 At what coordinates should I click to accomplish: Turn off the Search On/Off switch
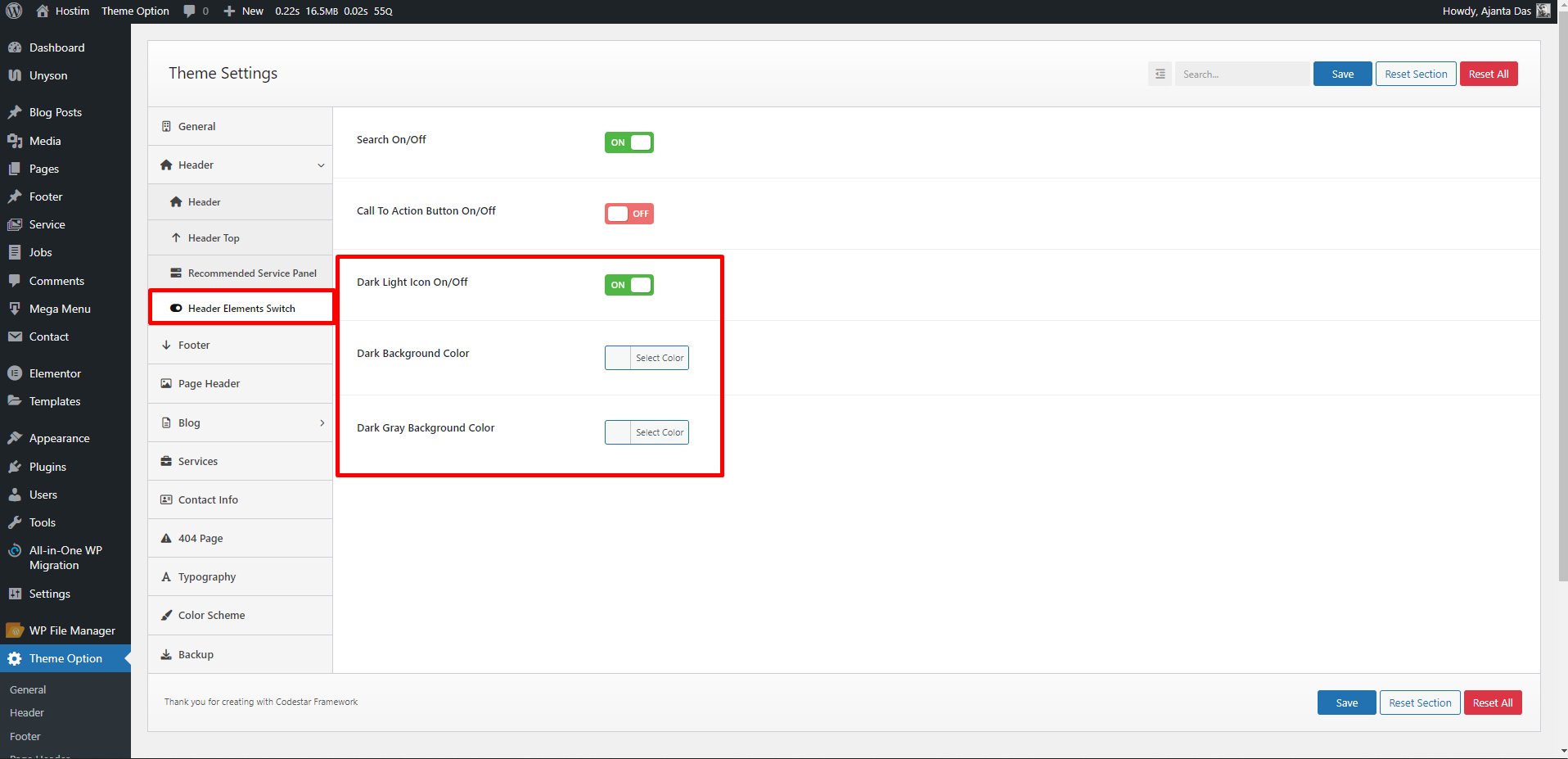(x=629, y=142)
